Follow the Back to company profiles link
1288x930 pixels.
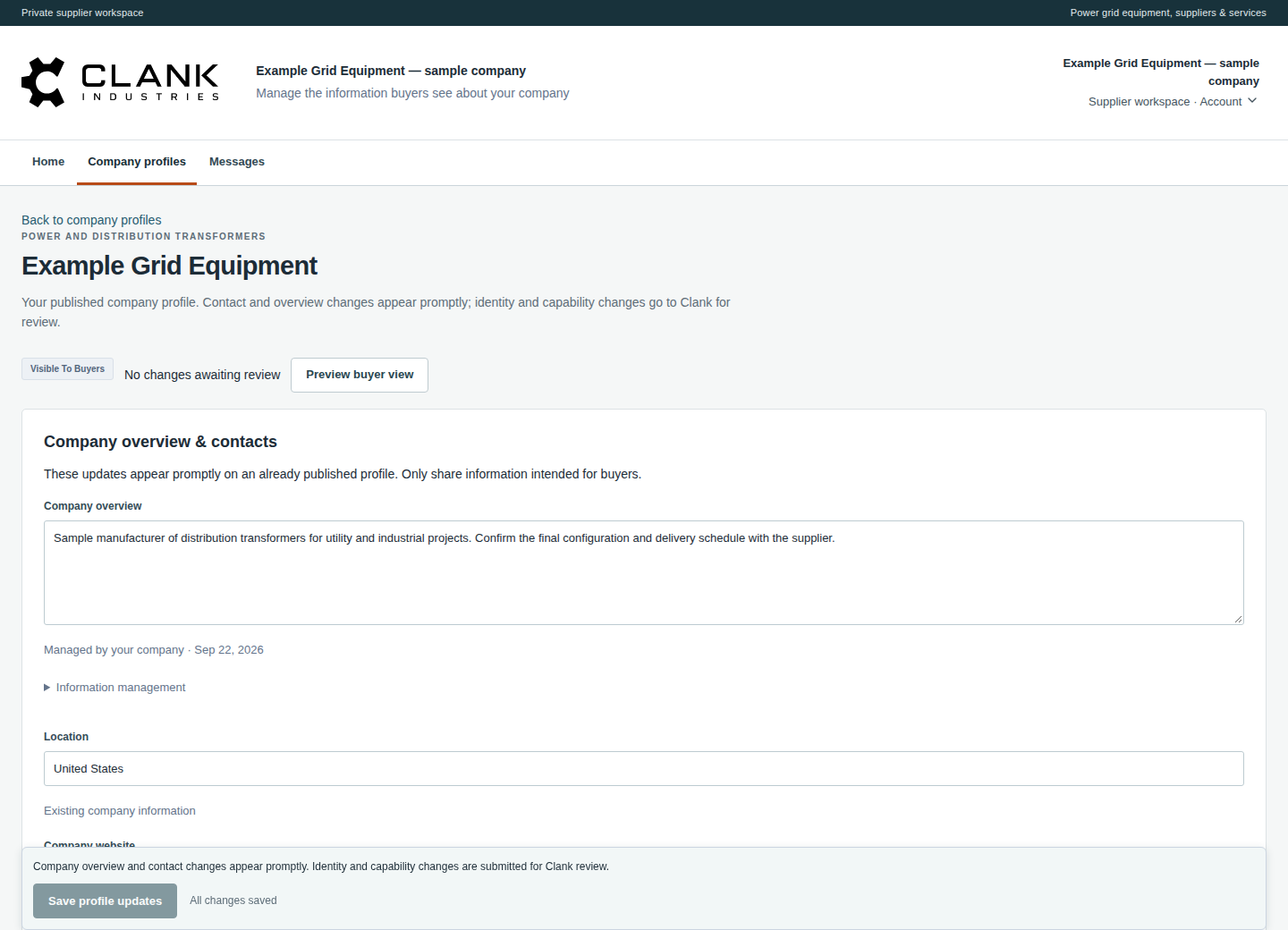(x=91, y=220)
